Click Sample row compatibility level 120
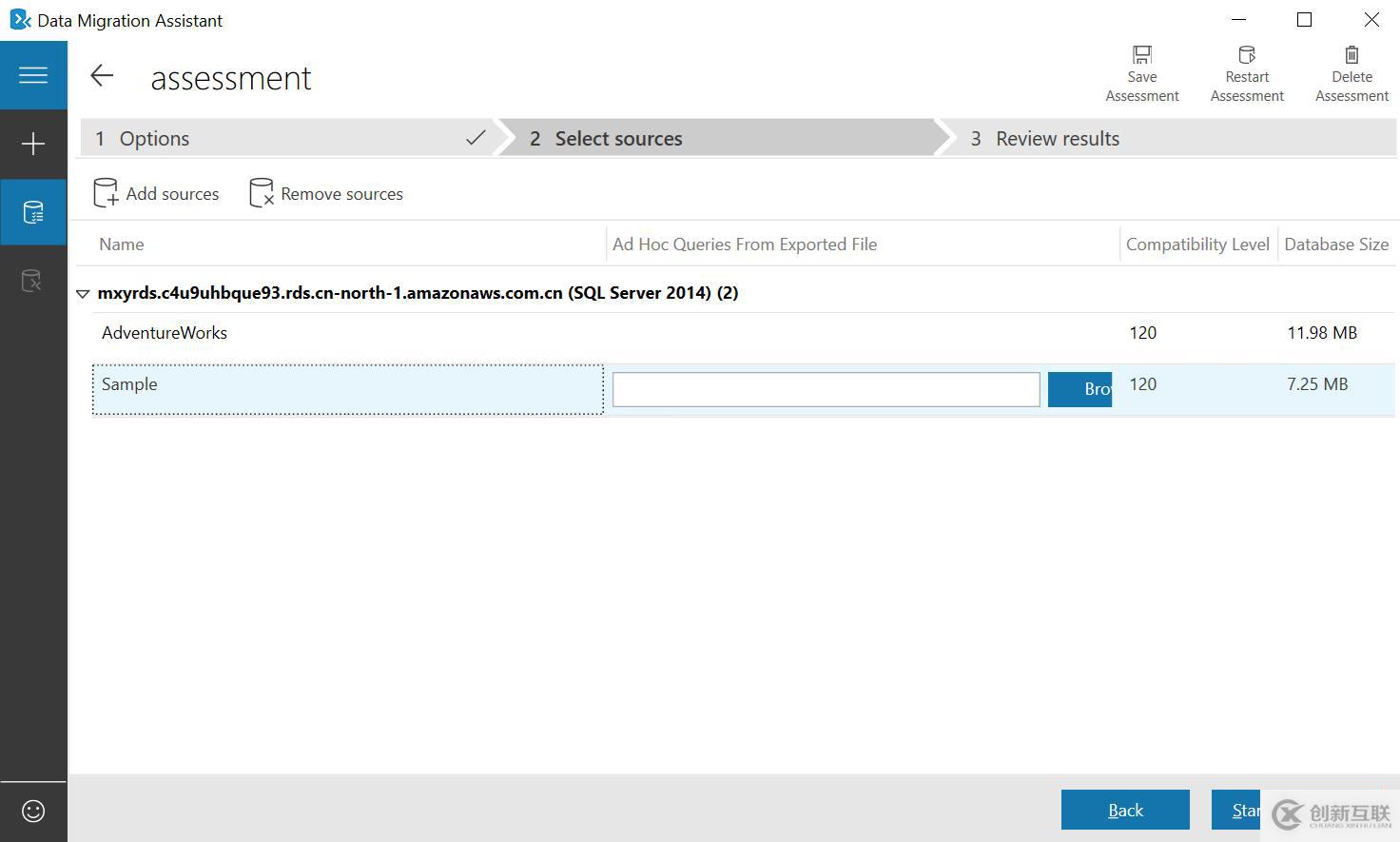The height and width of the screenshot is (842, 1400). pos(1143,384)
